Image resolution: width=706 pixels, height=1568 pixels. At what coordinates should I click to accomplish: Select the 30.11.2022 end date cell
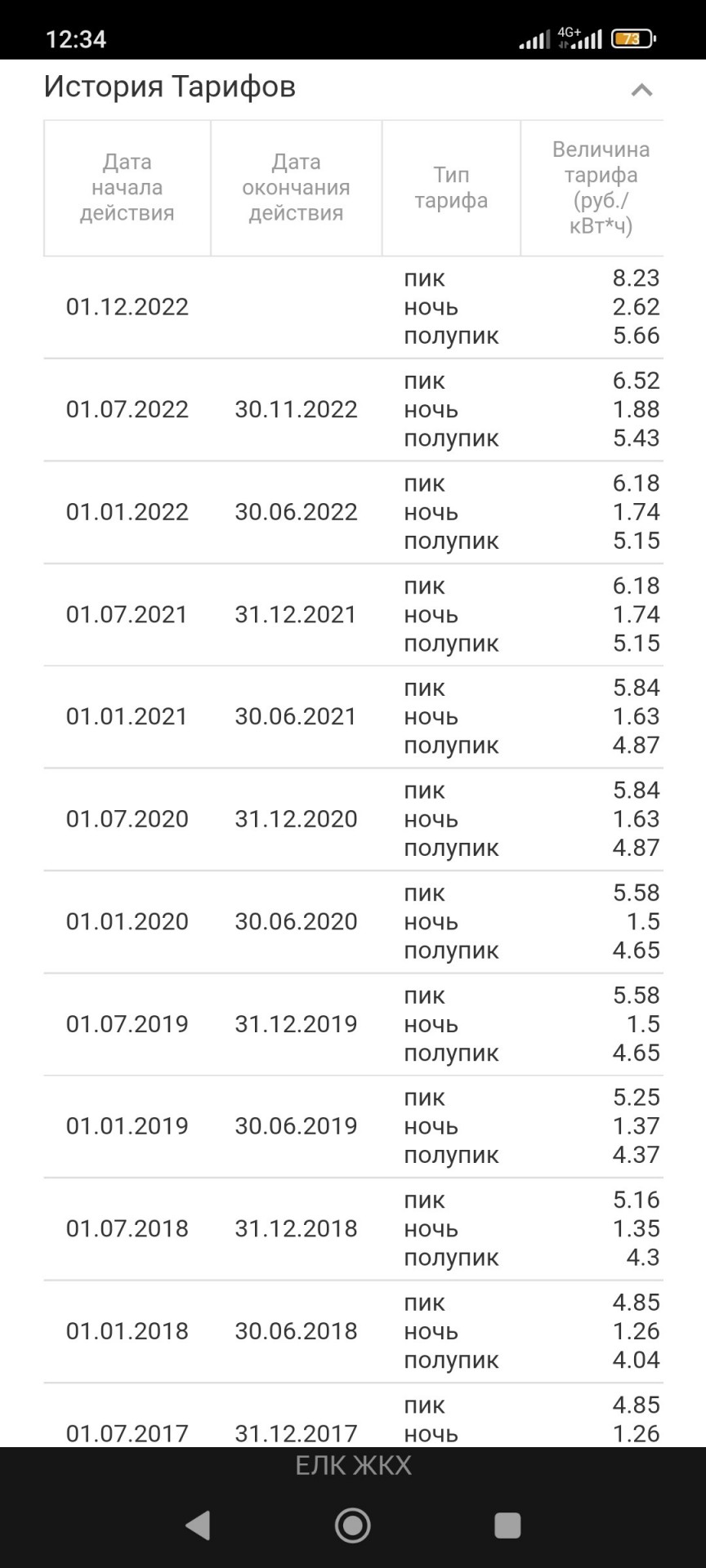(x=296, y=409)
